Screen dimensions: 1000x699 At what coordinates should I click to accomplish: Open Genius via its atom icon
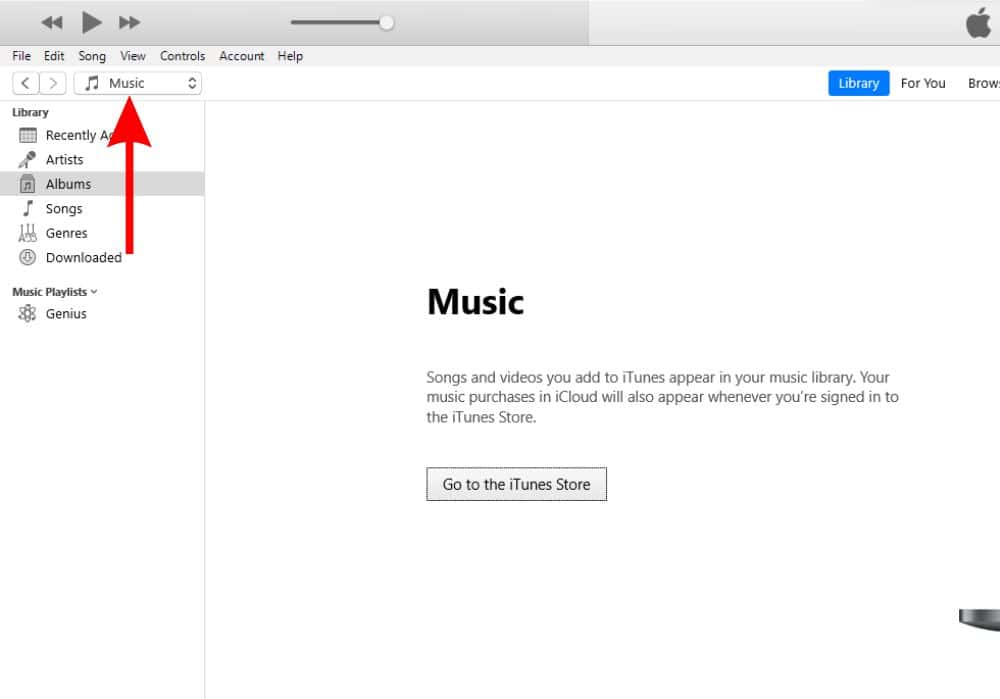click(x=28, y=314)
